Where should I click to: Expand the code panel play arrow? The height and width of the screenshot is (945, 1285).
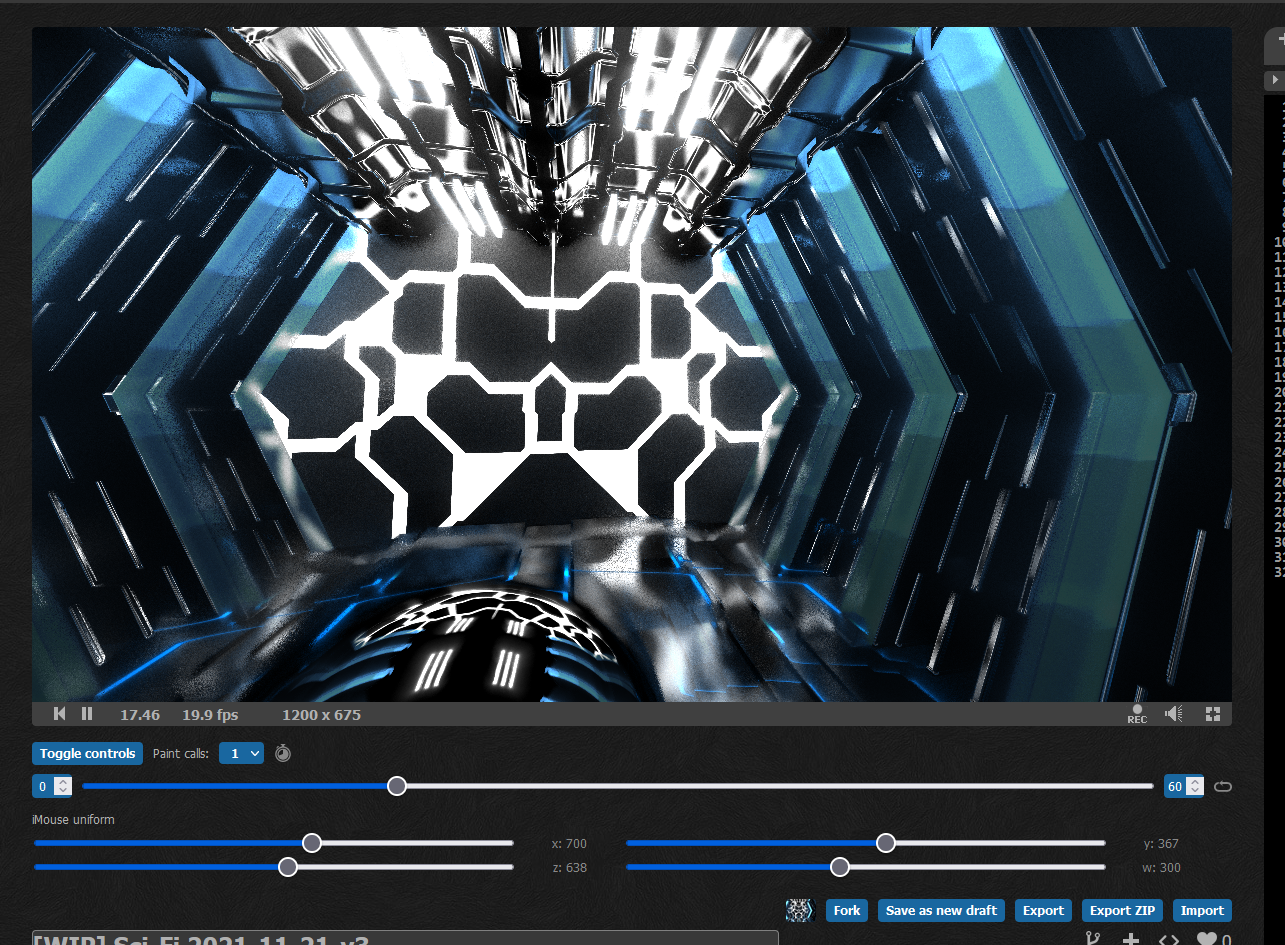click(x=1275, y=79)
